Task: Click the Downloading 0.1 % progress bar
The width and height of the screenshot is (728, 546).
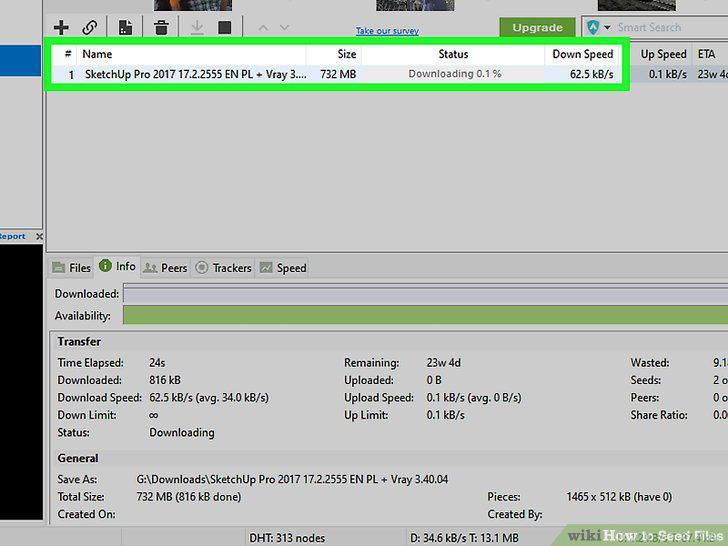Action: (x=455, y=74)
